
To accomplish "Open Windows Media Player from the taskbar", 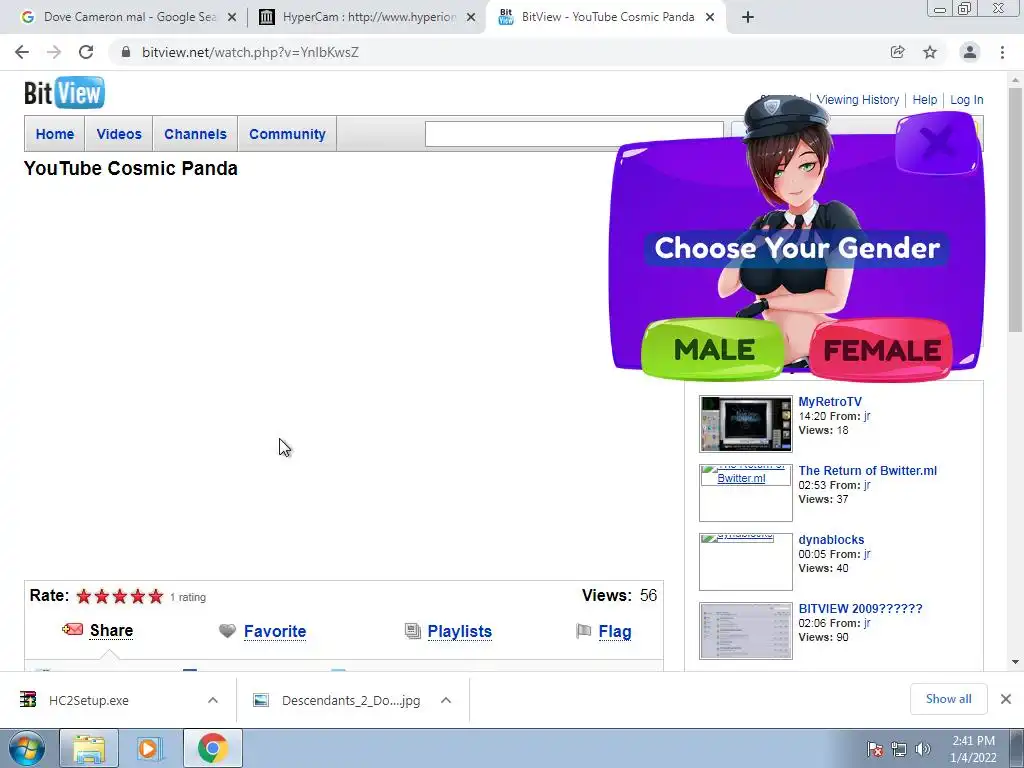I will [149, 748].
